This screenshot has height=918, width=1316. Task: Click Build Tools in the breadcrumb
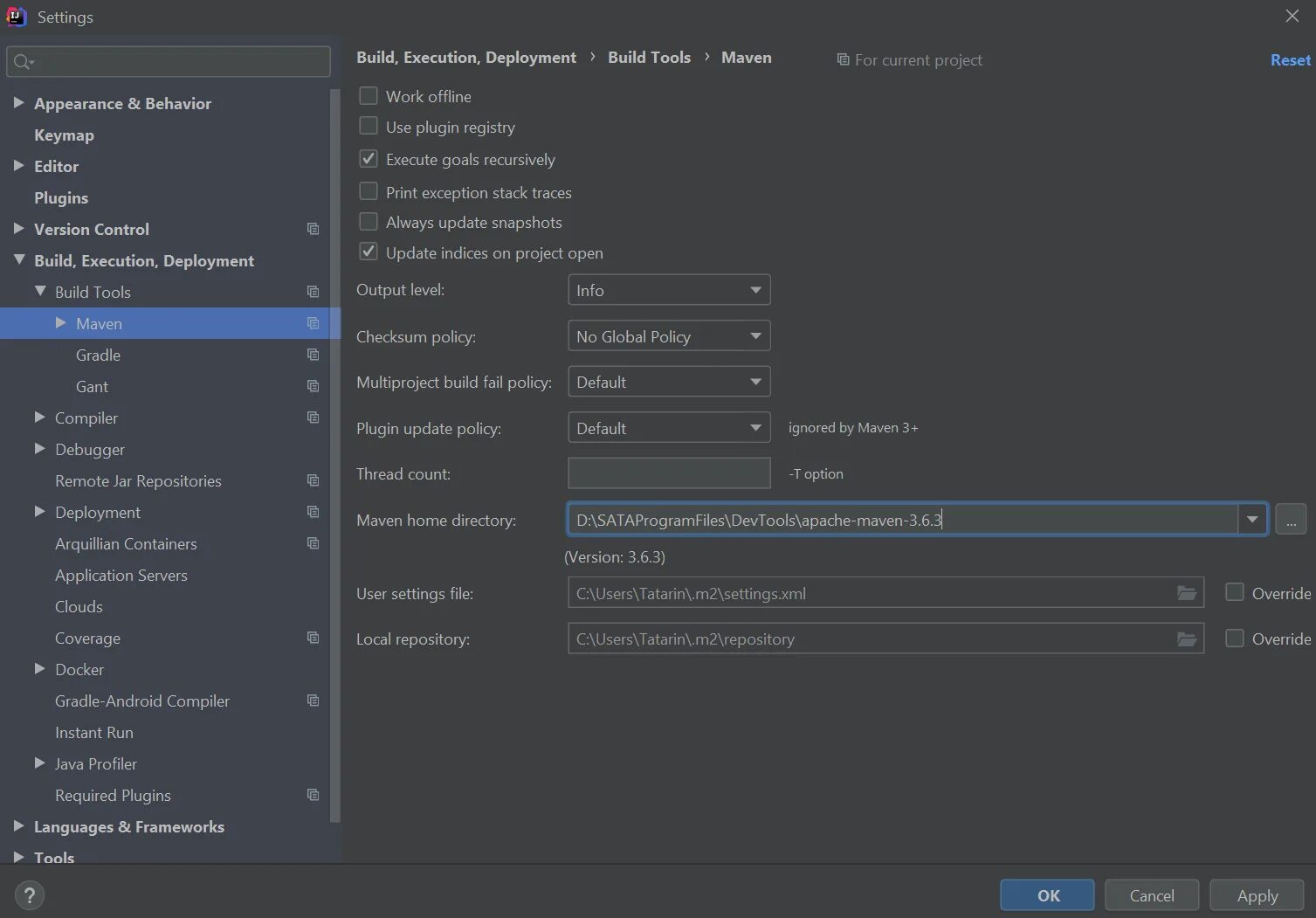click(649, 58)
